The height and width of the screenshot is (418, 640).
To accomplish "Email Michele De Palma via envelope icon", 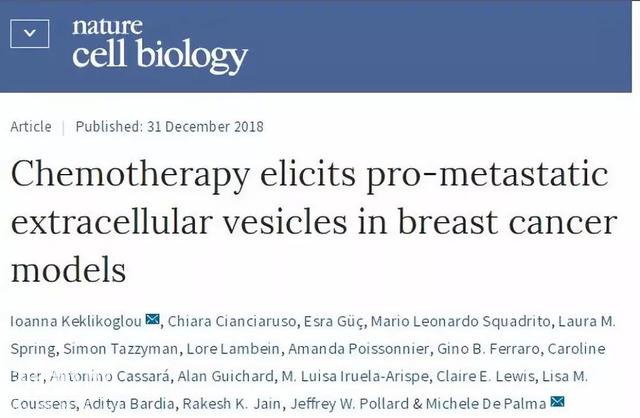I will click(557, 402).
